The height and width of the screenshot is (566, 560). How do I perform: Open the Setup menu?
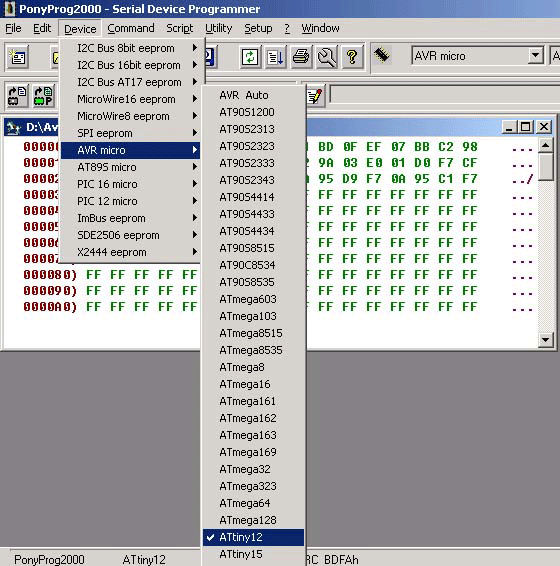(258, 28)
